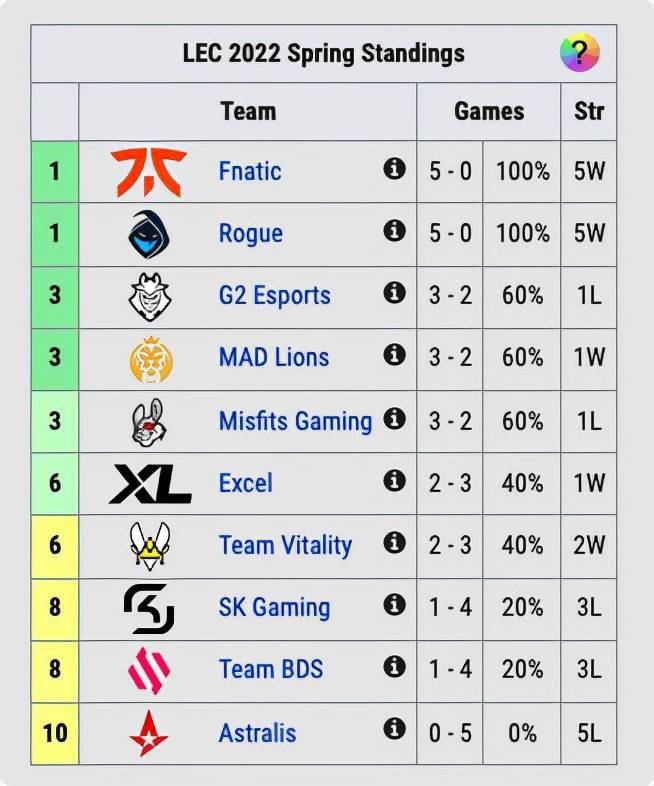654x786 pixels.
Task: Follow the G2 Esports team link
Action: tap(274, 296)
